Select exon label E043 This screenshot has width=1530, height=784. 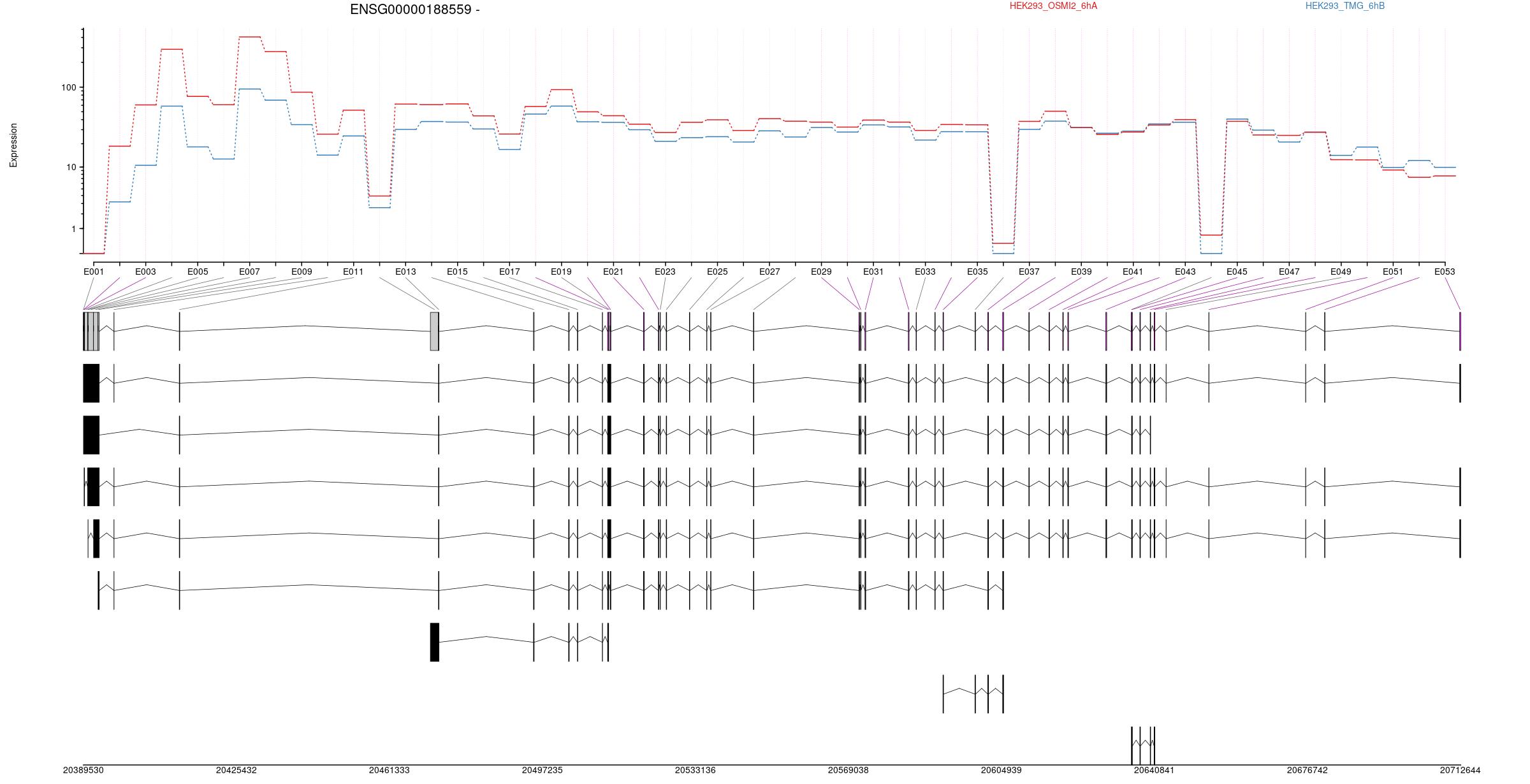1185,272
